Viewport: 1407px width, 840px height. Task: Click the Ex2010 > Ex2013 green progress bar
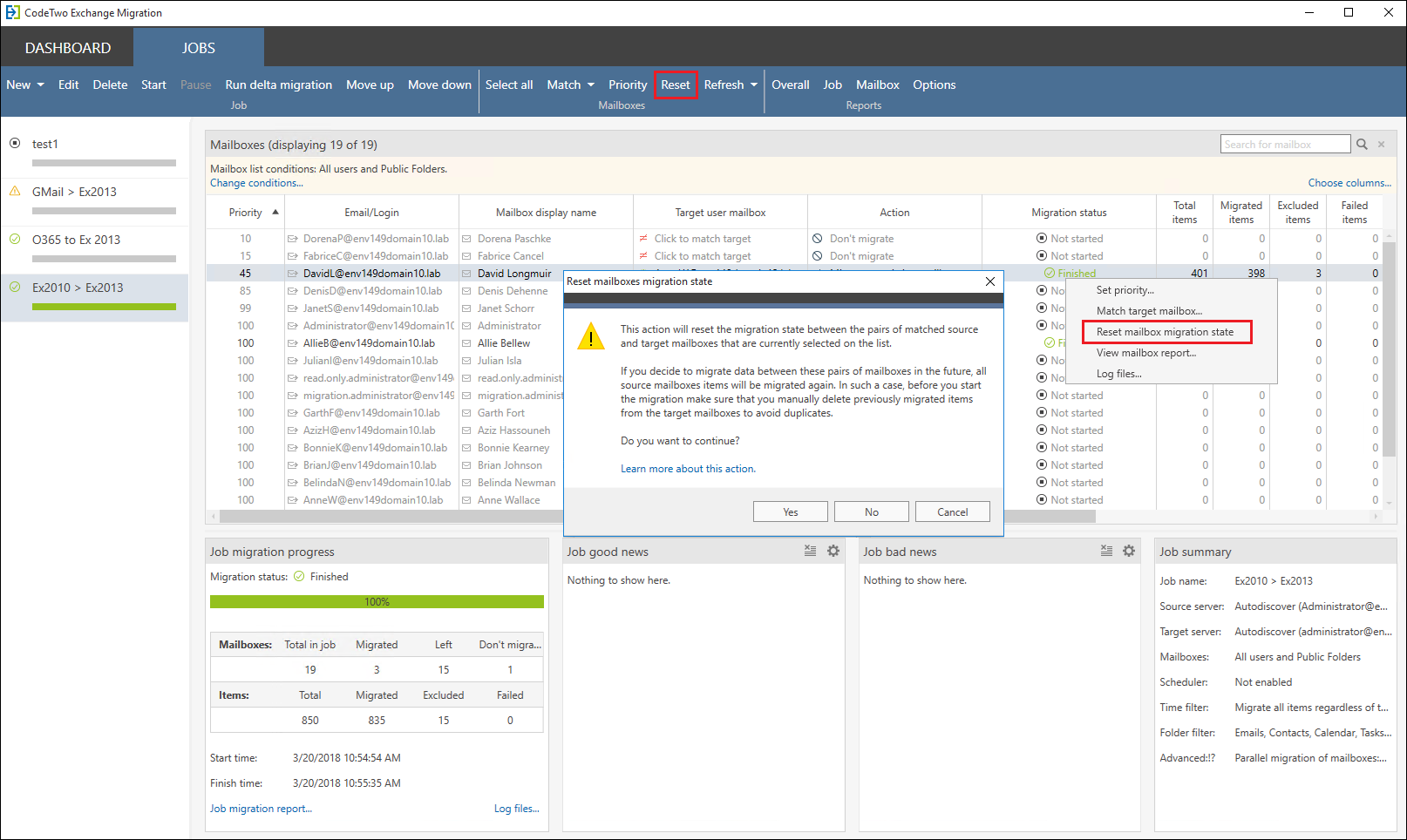tap(104, 307)
